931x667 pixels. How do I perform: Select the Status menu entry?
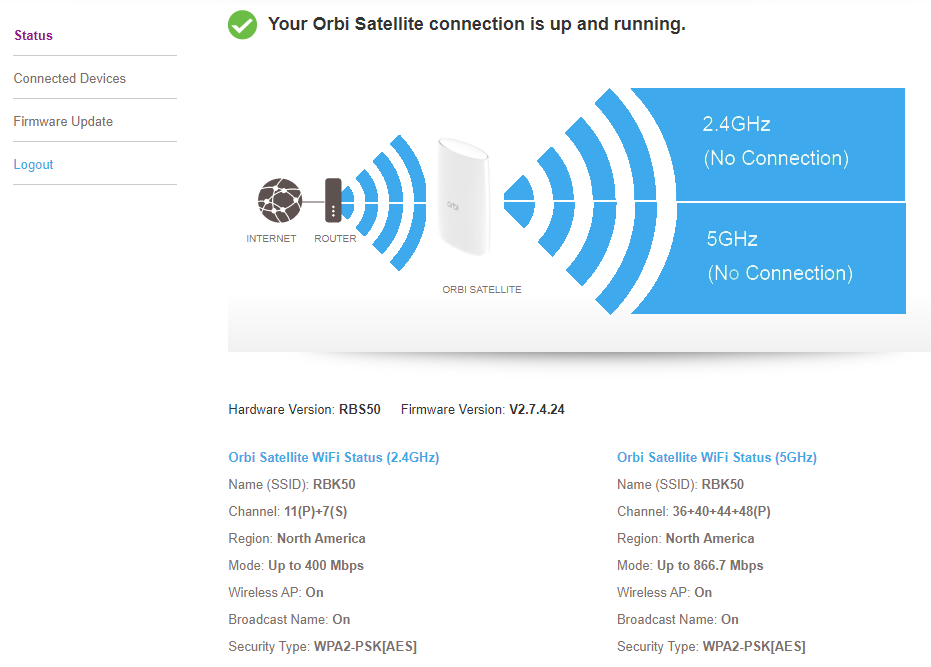click(33, 34)
